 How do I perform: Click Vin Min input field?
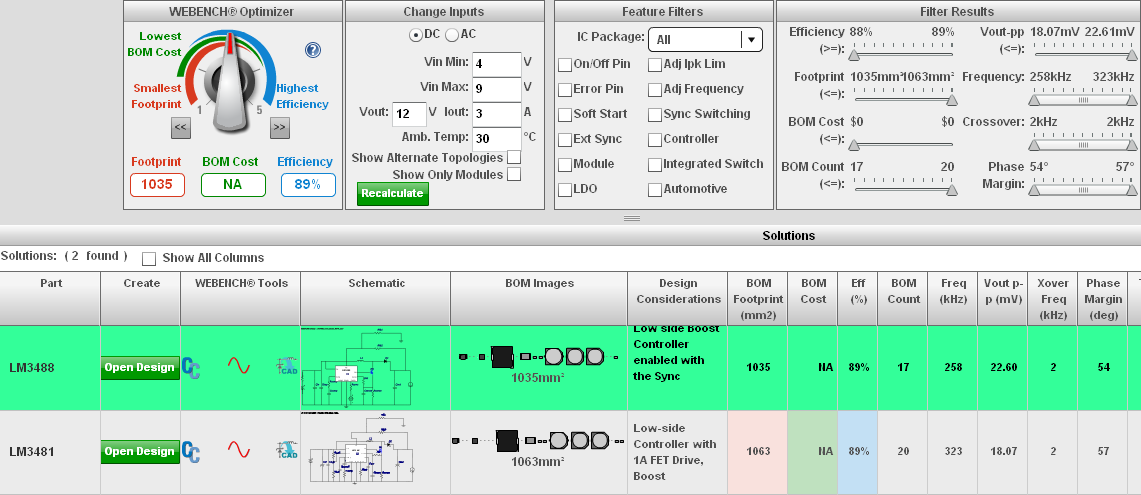point(497,63)
